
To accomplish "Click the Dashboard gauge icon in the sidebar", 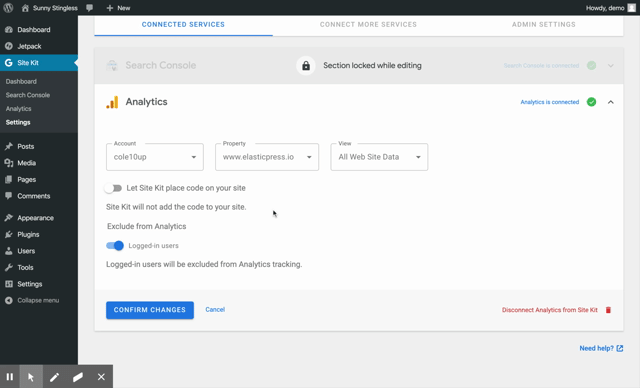I will click(9, 30).
